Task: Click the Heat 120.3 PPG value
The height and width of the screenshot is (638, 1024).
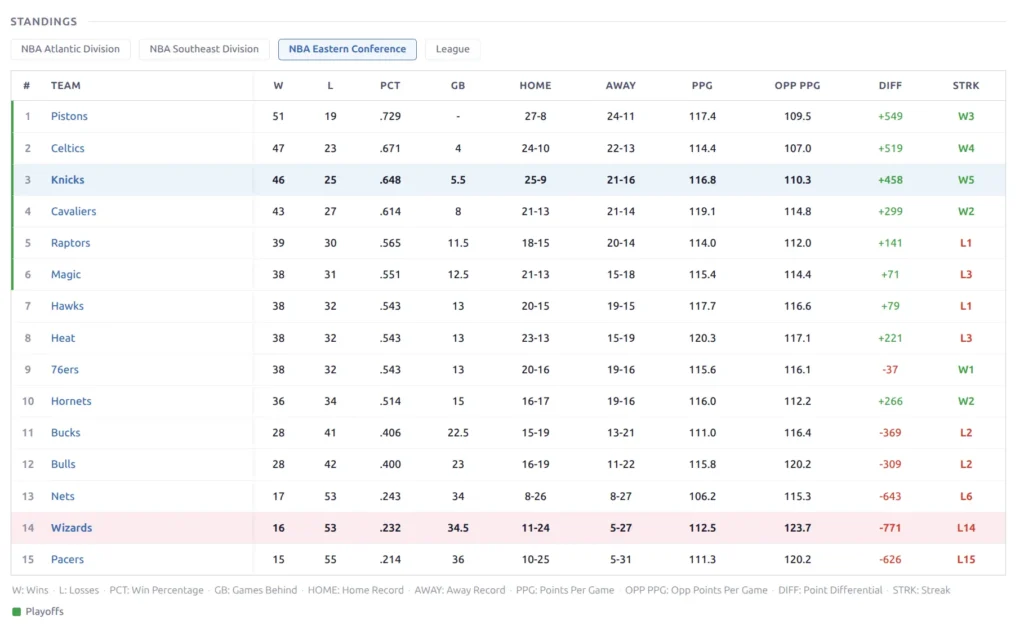Action: tap(702, 338)
